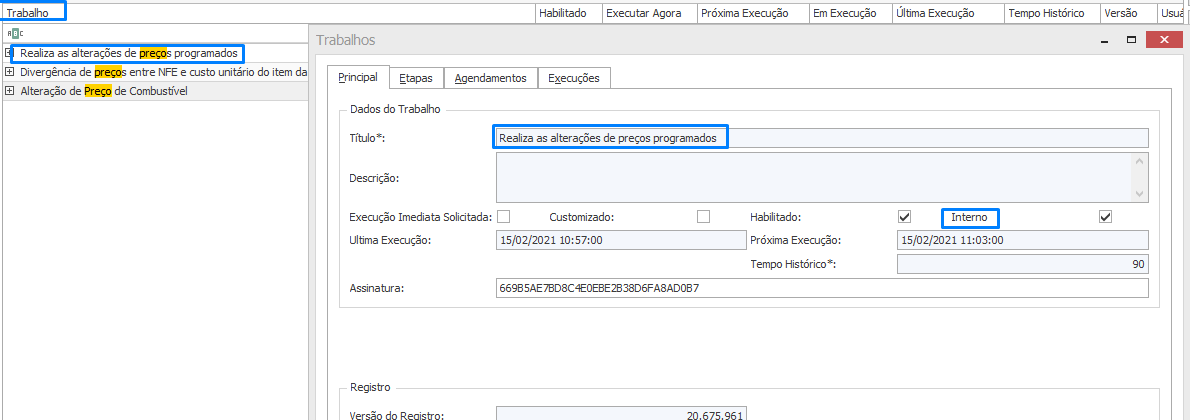Click the Assinatura hash field

(822, 288)
